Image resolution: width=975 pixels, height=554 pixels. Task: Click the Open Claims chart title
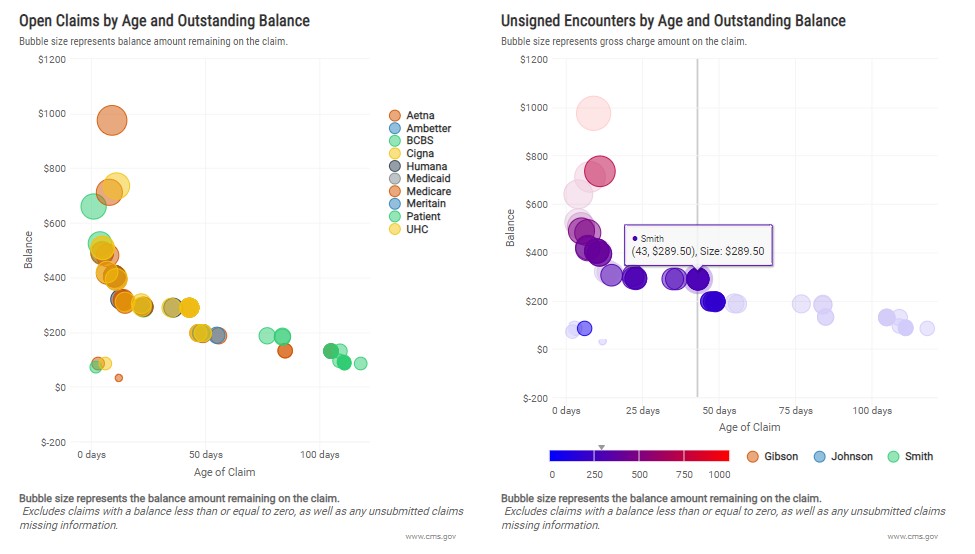point(164,21)
